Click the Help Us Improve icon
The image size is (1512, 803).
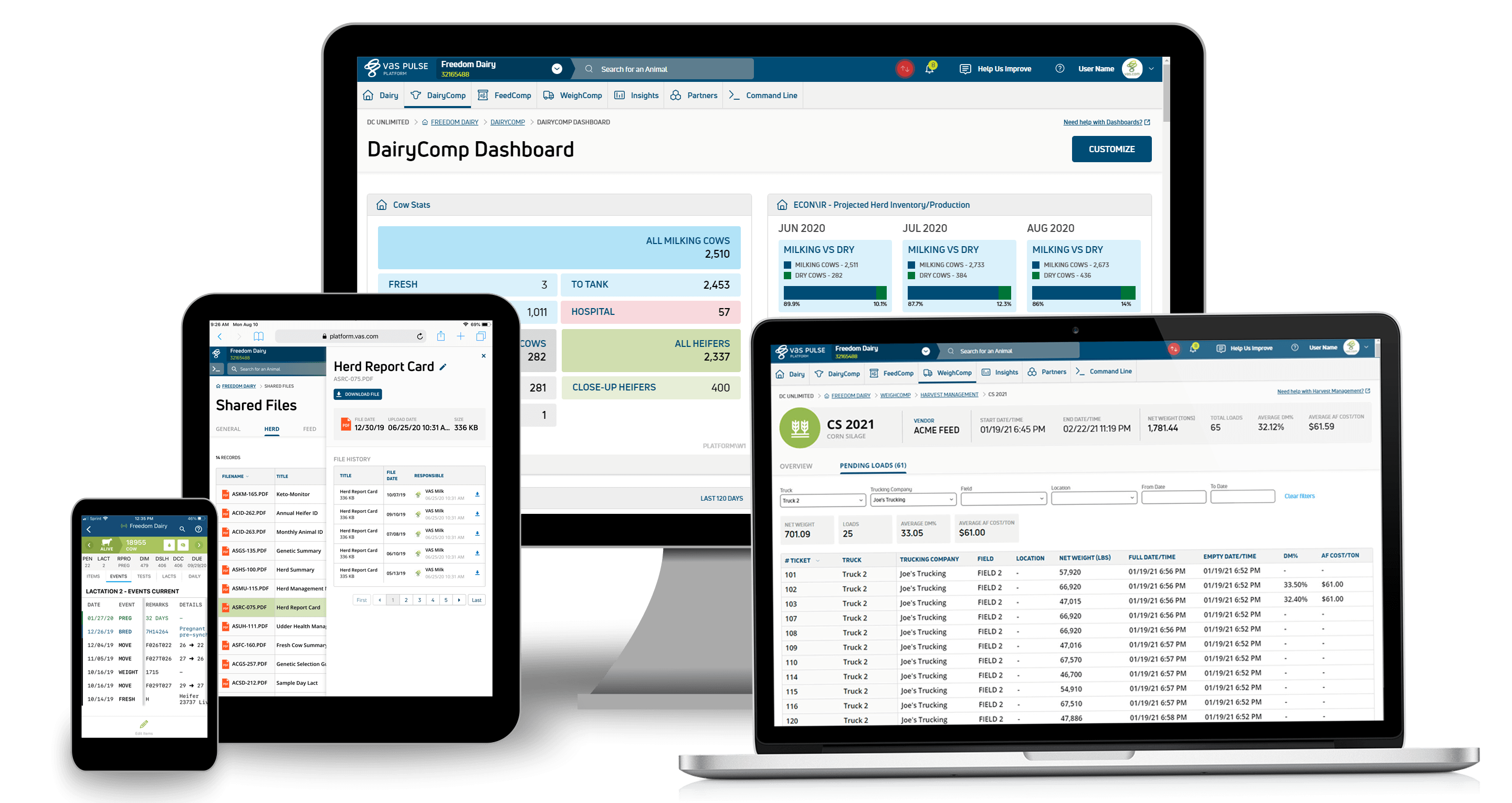tap(962, 68)
